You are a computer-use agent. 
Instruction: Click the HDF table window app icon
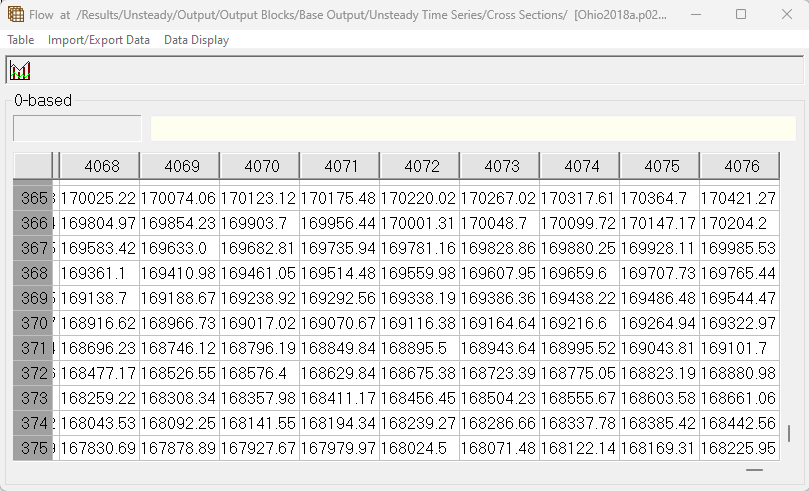(x=16, y=14)
